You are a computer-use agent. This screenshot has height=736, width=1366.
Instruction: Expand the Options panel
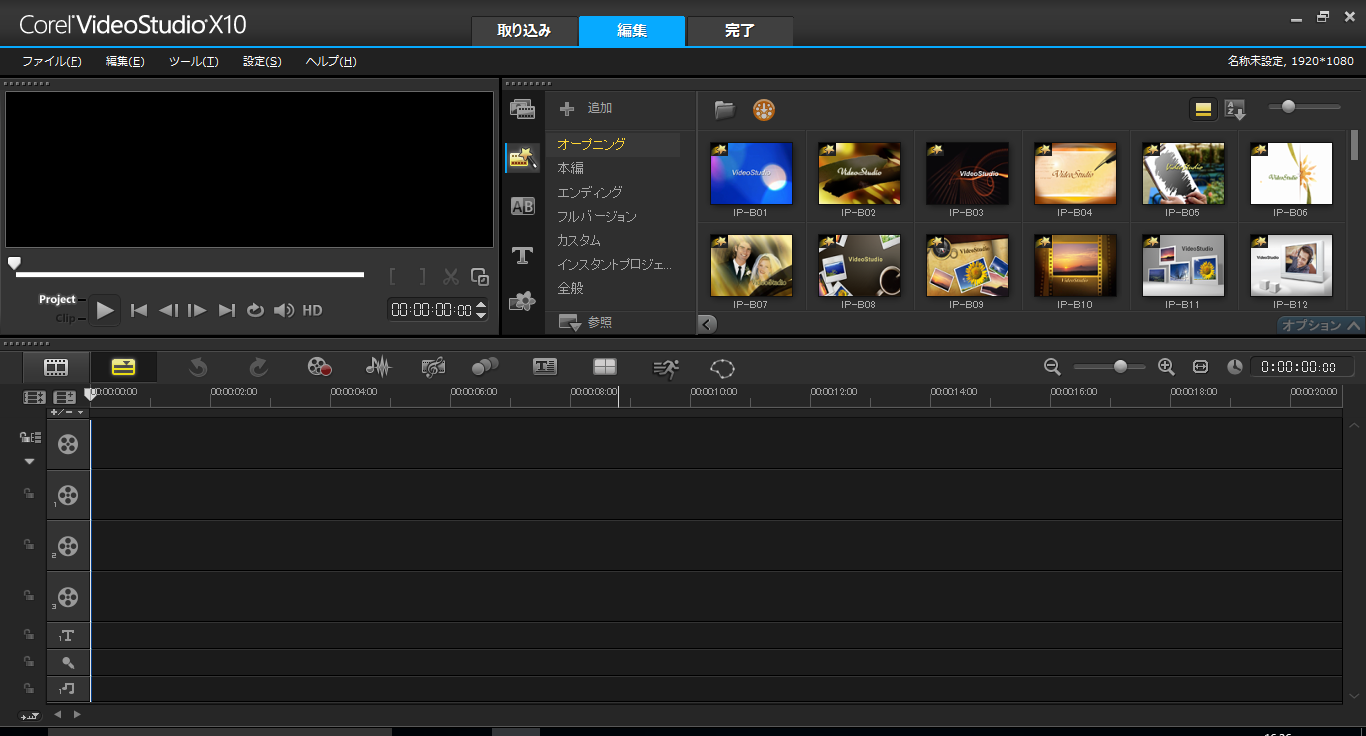(1321, 325)
